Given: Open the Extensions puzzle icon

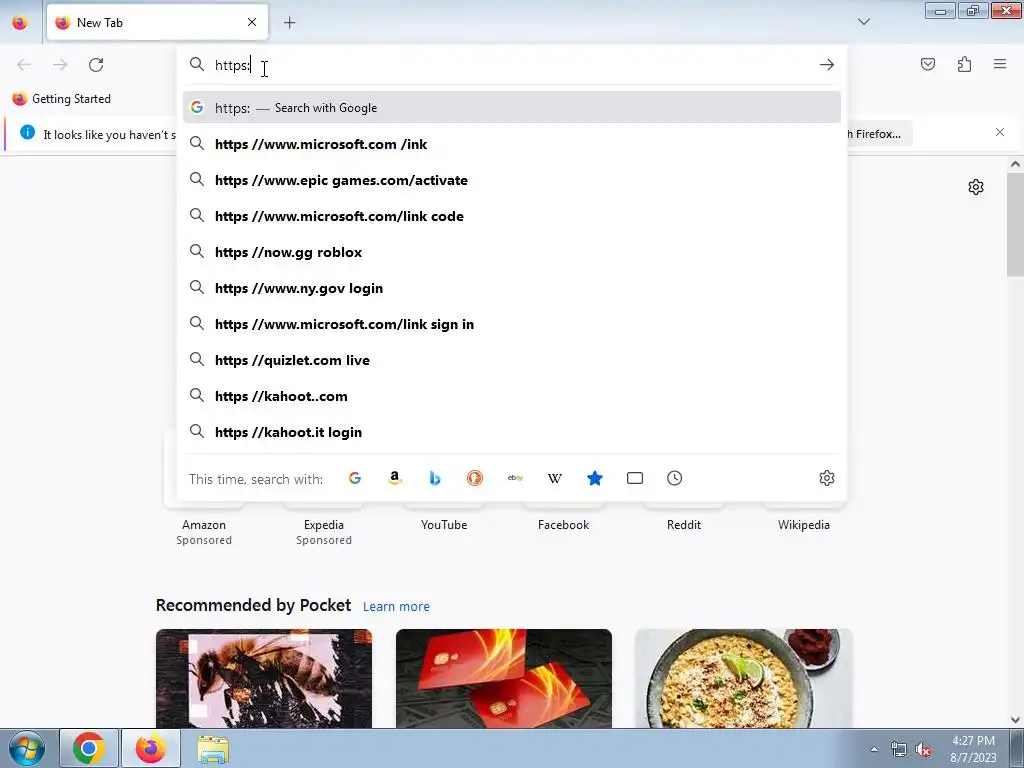Looking at the screenshot, I should 964,64.
